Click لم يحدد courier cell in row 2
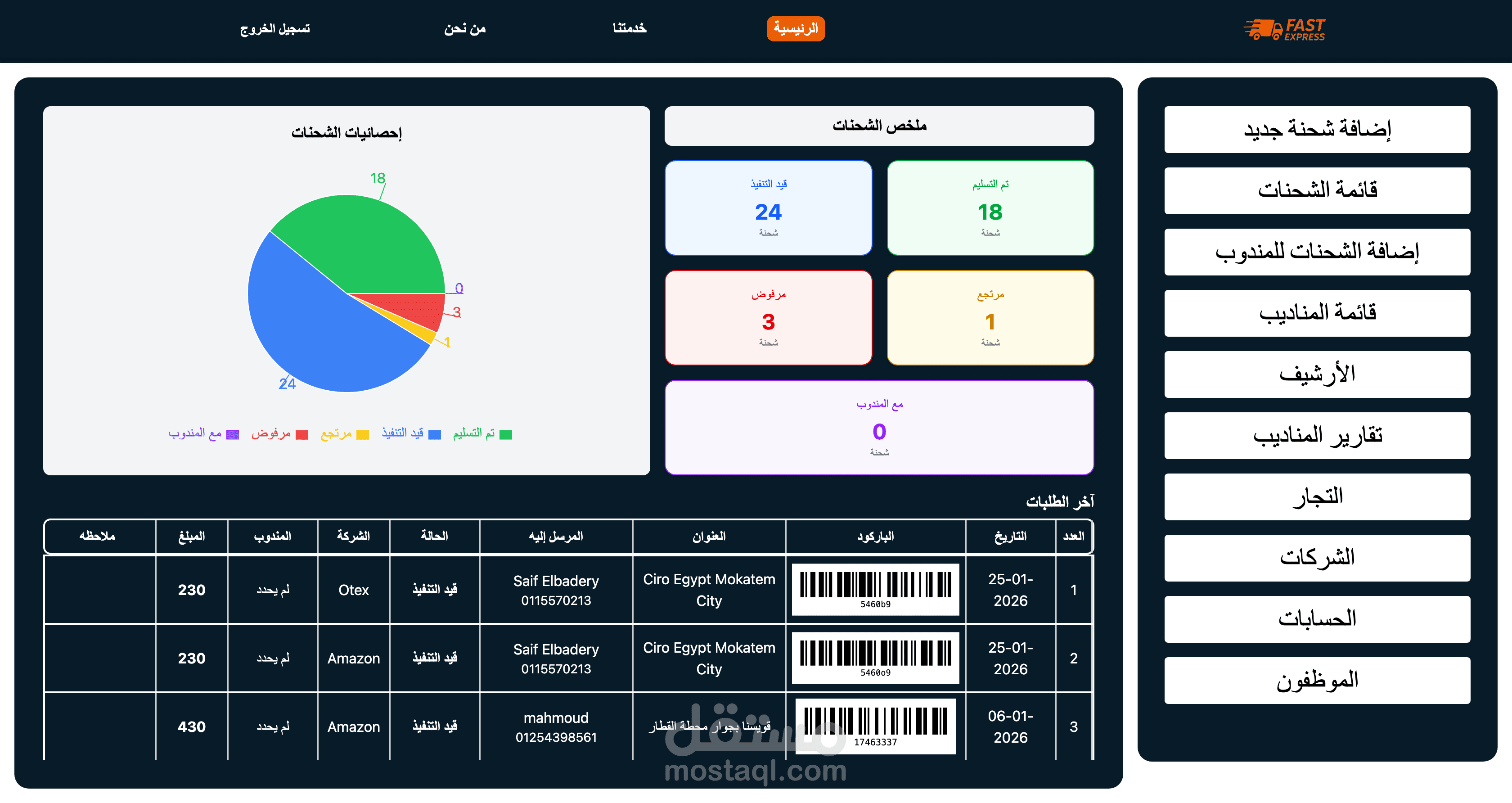The image size is (1512, 803). point(272,658)
